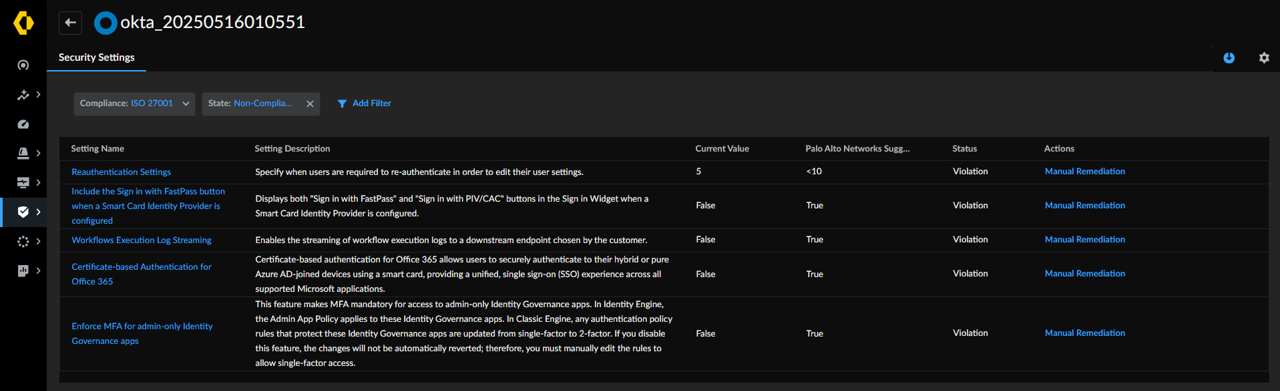The image size is (1280, 391).
Task: Click the description starting 'Enables the streaming'
Action: [x=451, y=240]
